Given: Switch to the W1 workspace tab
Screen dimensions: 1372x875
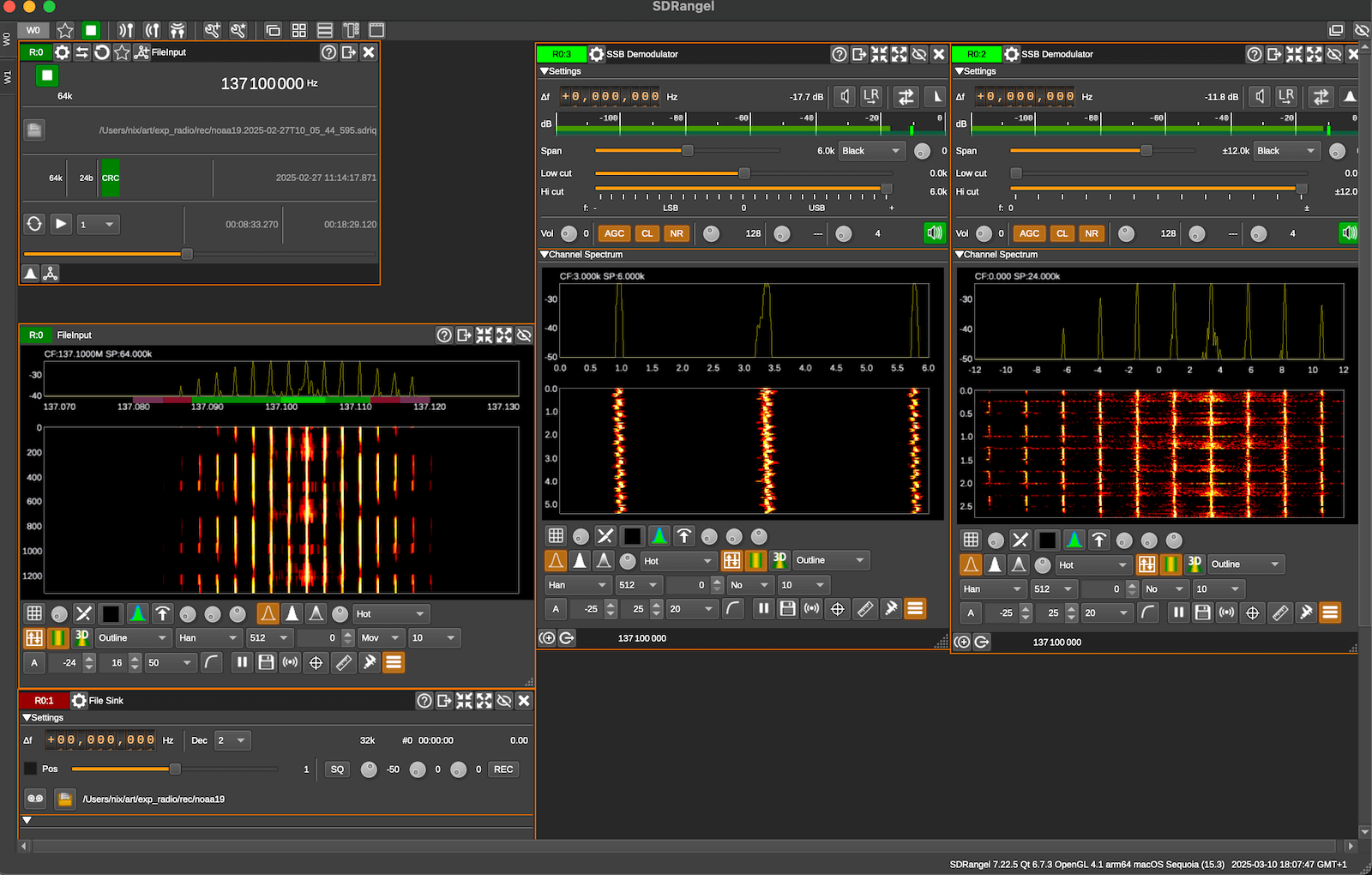Looking at the screenshot, I should (7, 77).
